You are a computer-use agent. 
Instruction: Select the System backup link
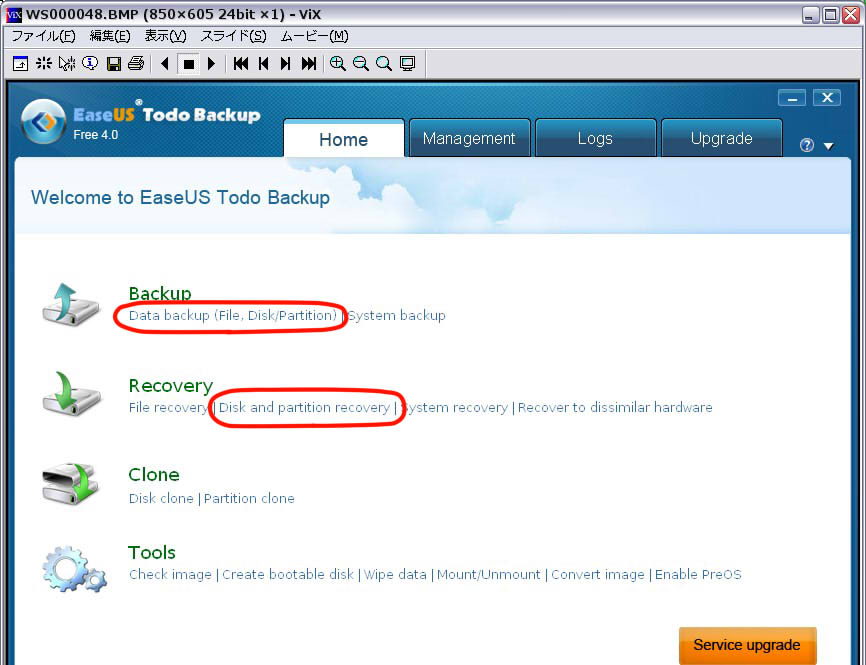point(397,316)
